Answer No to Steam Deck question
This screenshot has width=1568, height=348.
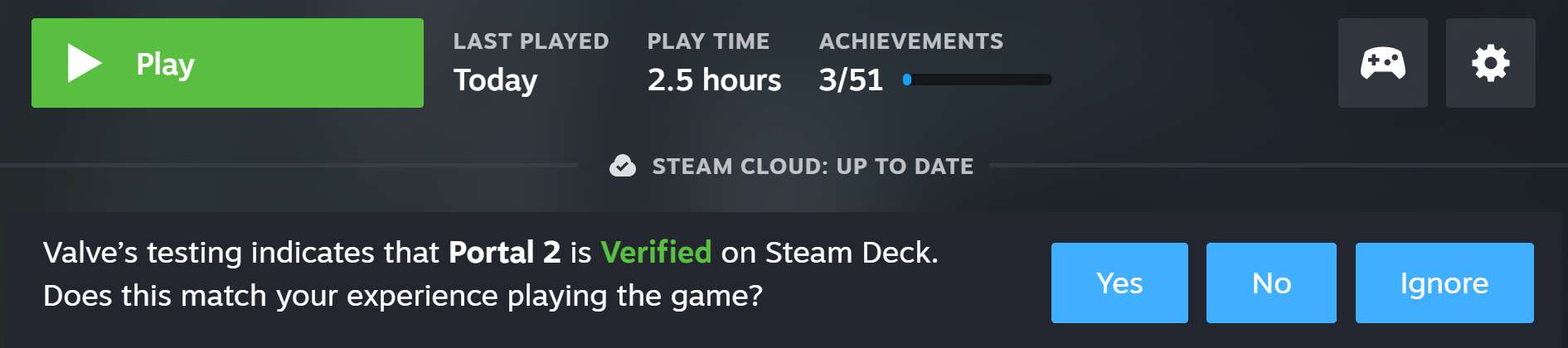[x=1271, y=283]
